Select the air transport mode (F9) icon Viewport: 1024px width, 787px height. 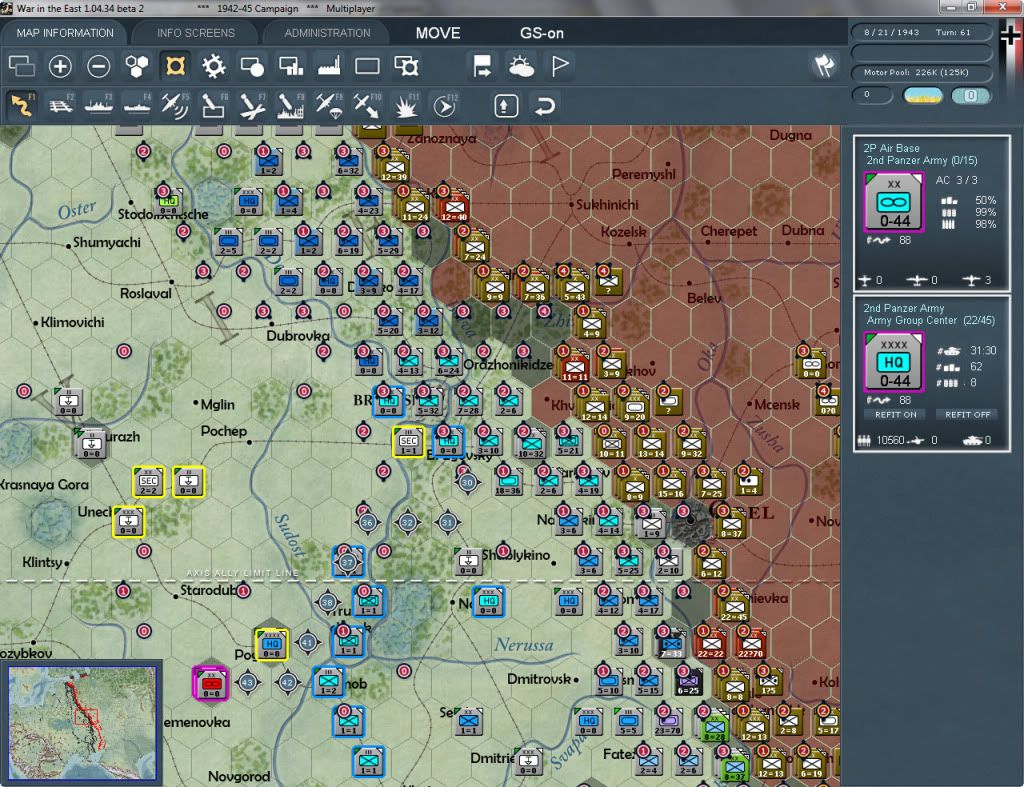point(328,106)
